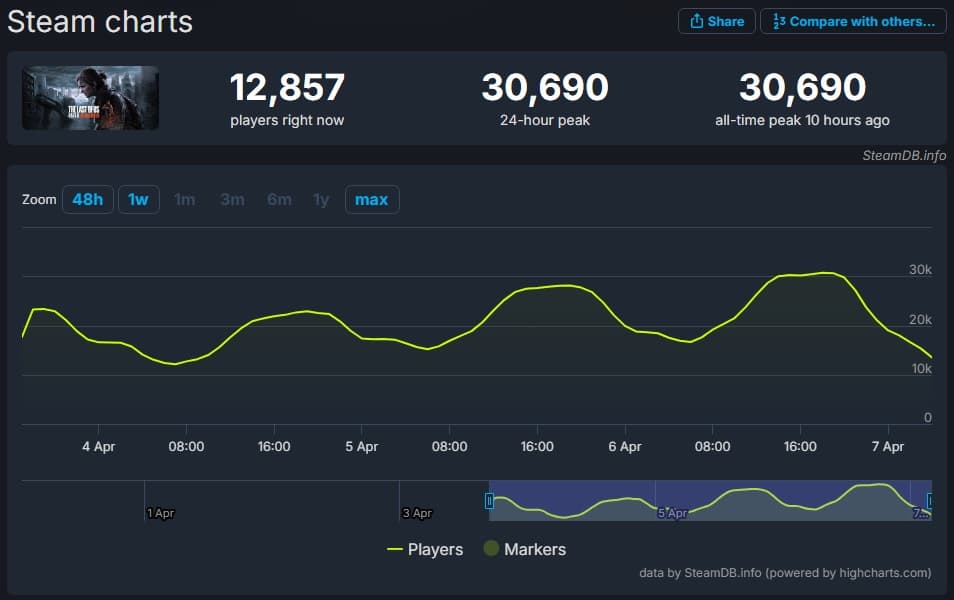Viewport: 954px width, 600px height.
Task: Click the 5 Apr axis label on main chart
Action: point(361,447)
